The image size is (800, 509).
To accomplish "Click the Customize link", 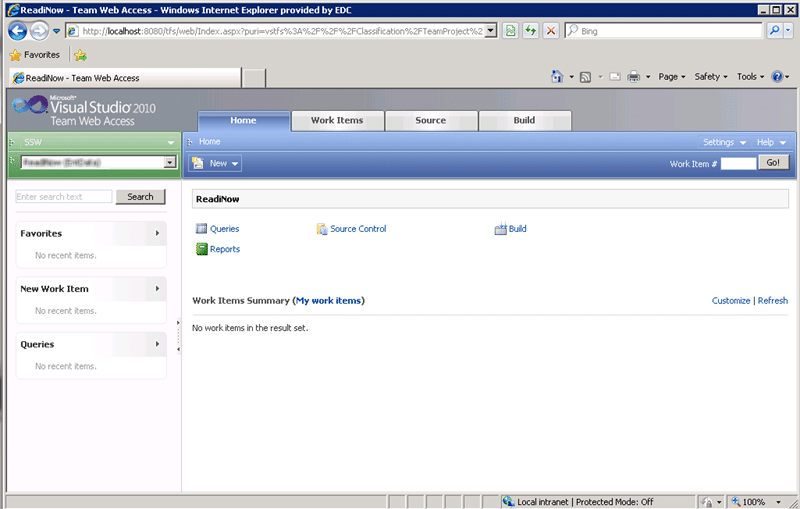I will pos(731,301).
